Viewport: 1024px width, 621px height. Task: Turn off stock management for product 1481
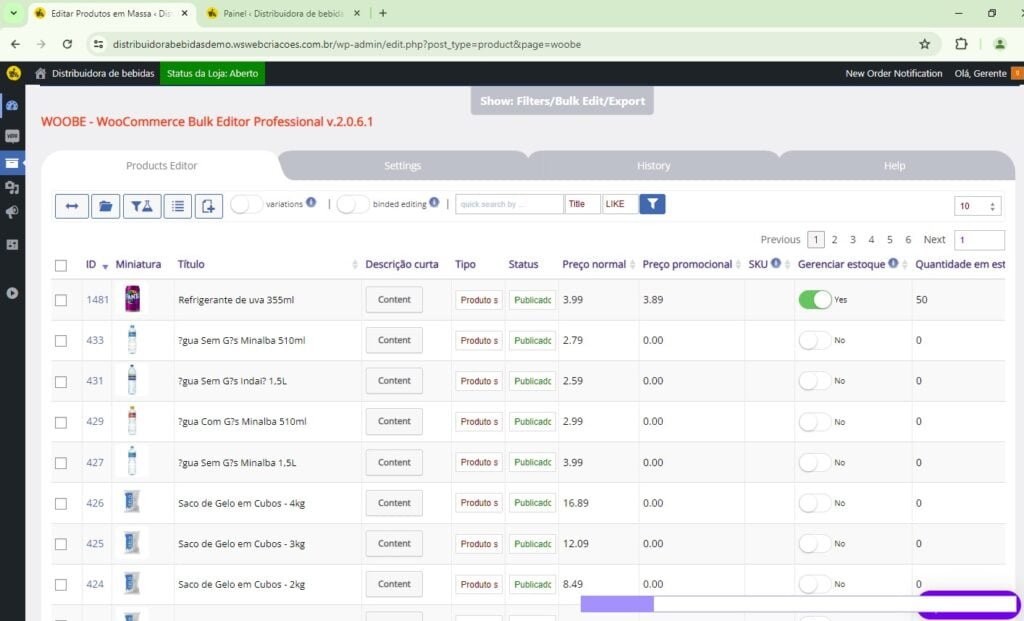tap(815, 299)
